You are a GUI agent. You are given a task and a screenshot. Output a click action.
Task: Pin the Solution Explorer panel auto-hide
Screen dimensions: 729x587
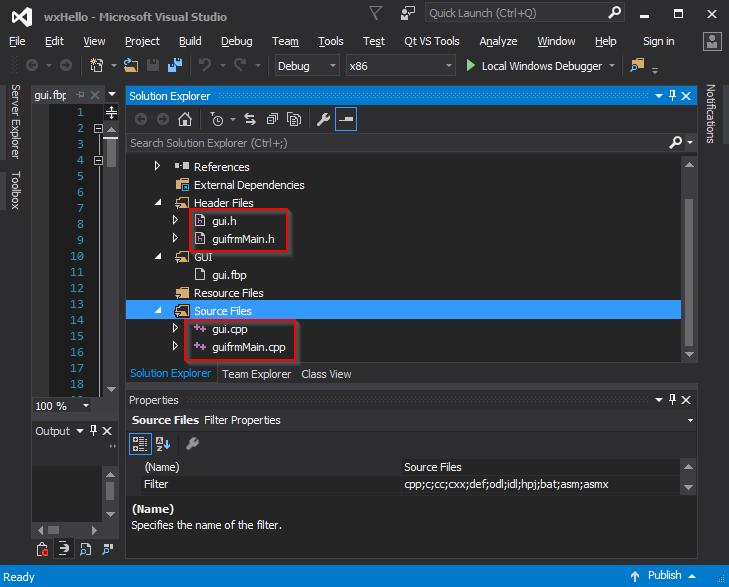pyautogui.click(x=672, y=96)
